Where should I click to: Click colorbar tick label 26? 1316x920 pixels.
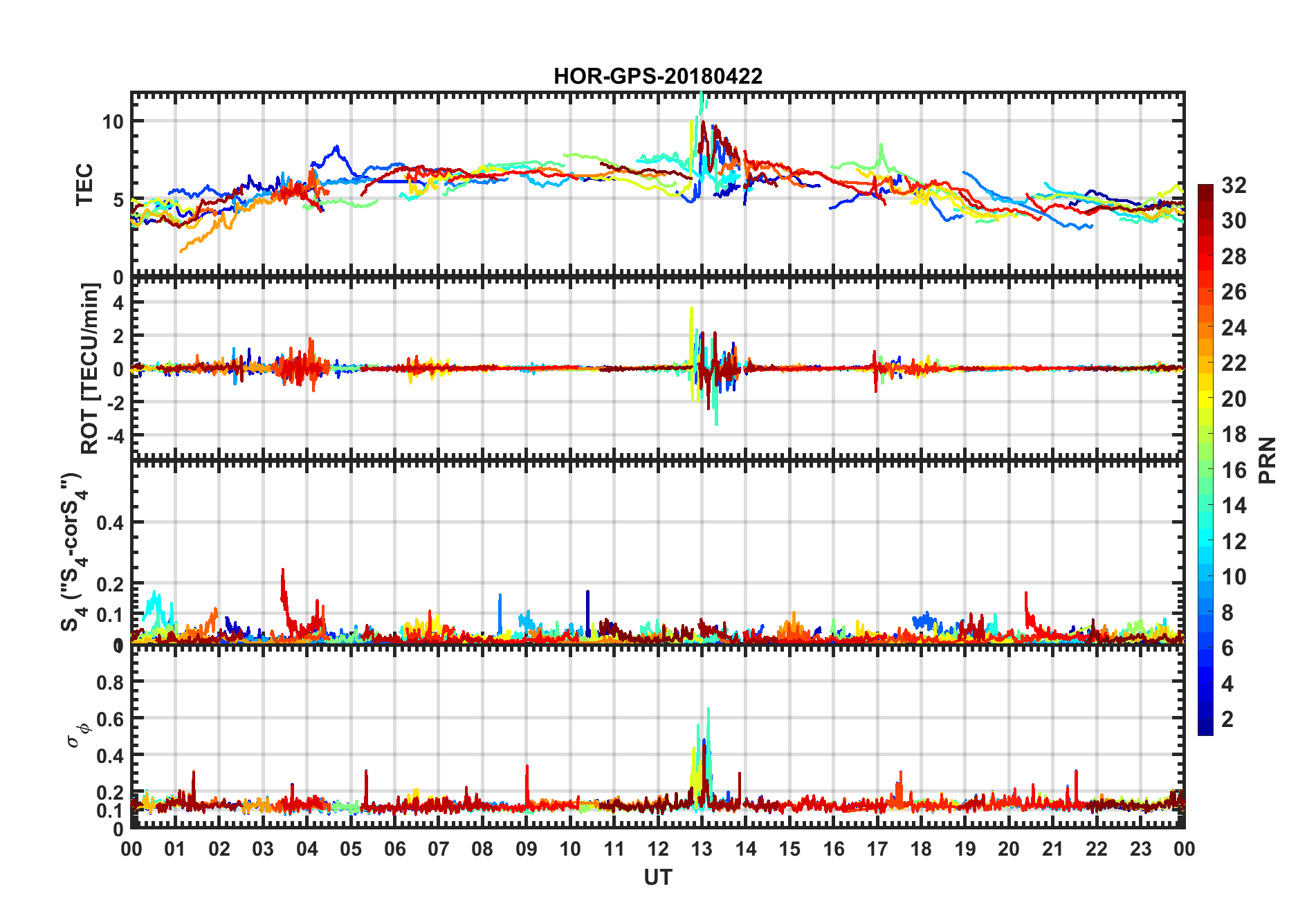1234,292
